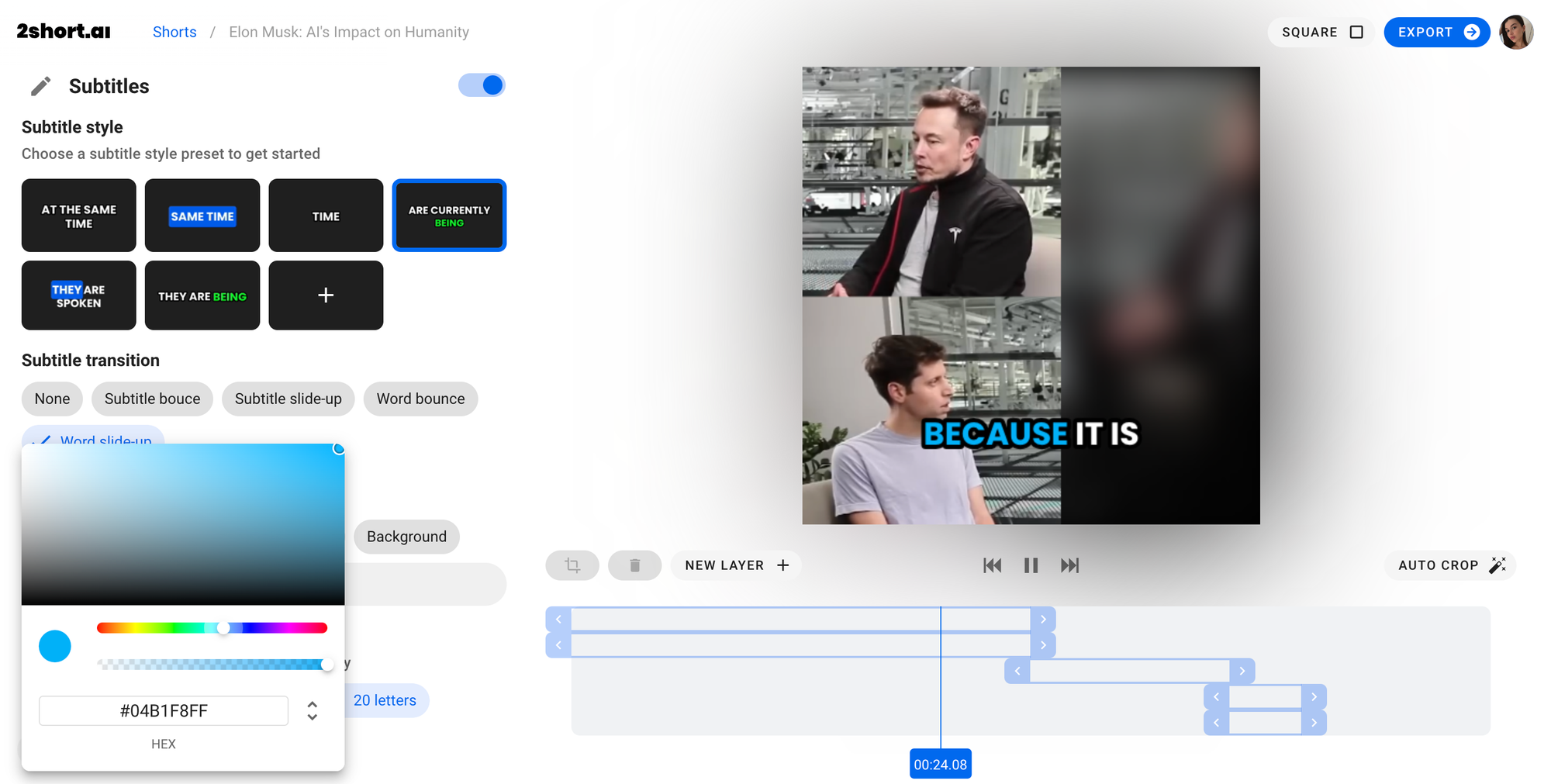Run AUTO CROP with the magic wand

coord(1450,565)
